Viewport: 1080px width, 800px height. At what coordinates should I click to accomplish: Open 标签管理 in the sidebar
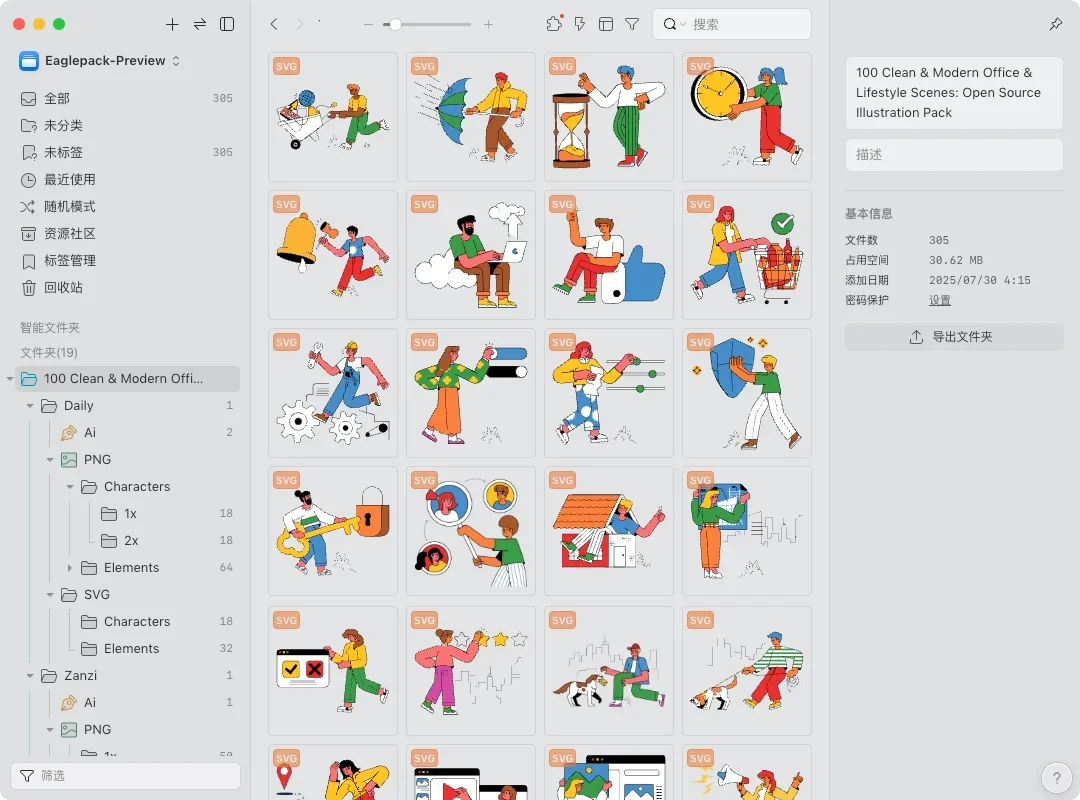tap(70, 261)
